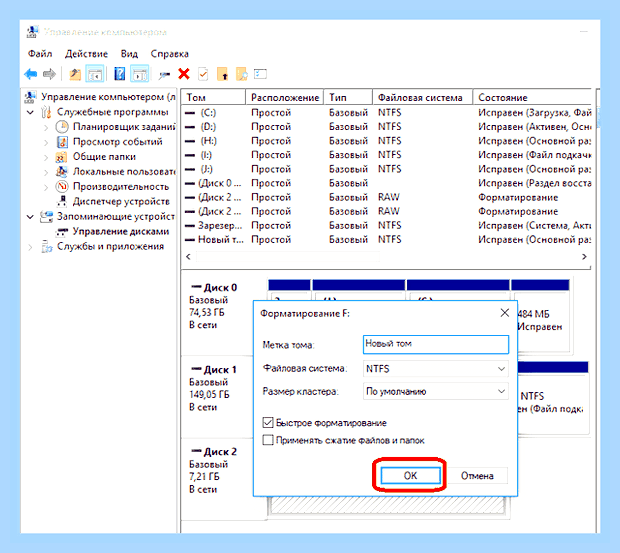Expand the Производительность node
This screenshot has width=620, height=553.
(x=46, y=187)
